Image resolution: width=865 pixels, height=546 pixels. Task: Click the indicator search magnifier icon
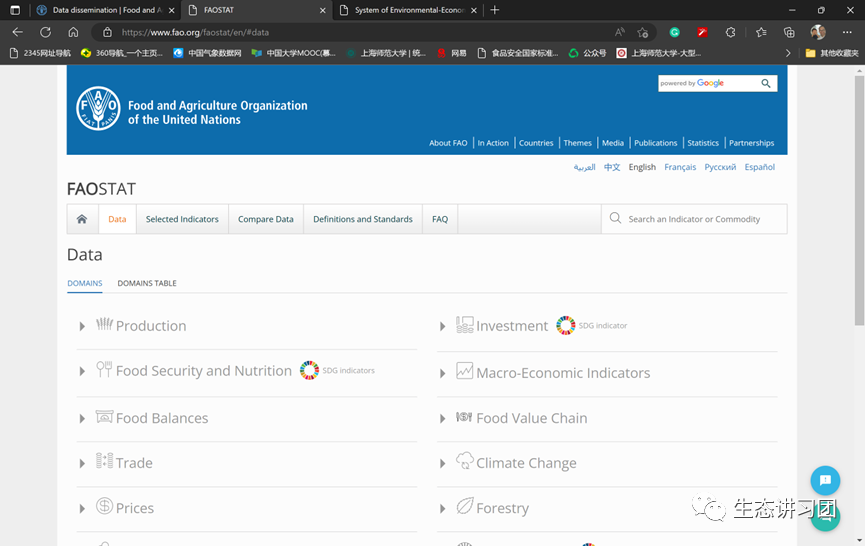615,218
